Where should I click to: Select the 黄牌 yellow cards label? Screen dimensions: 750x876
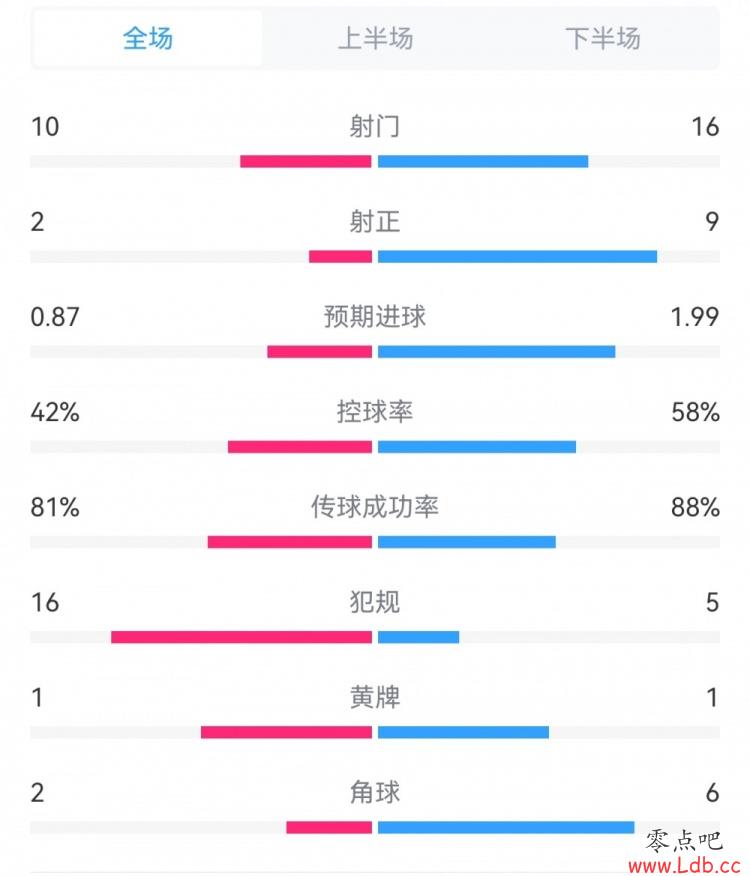tap(375, 697)
